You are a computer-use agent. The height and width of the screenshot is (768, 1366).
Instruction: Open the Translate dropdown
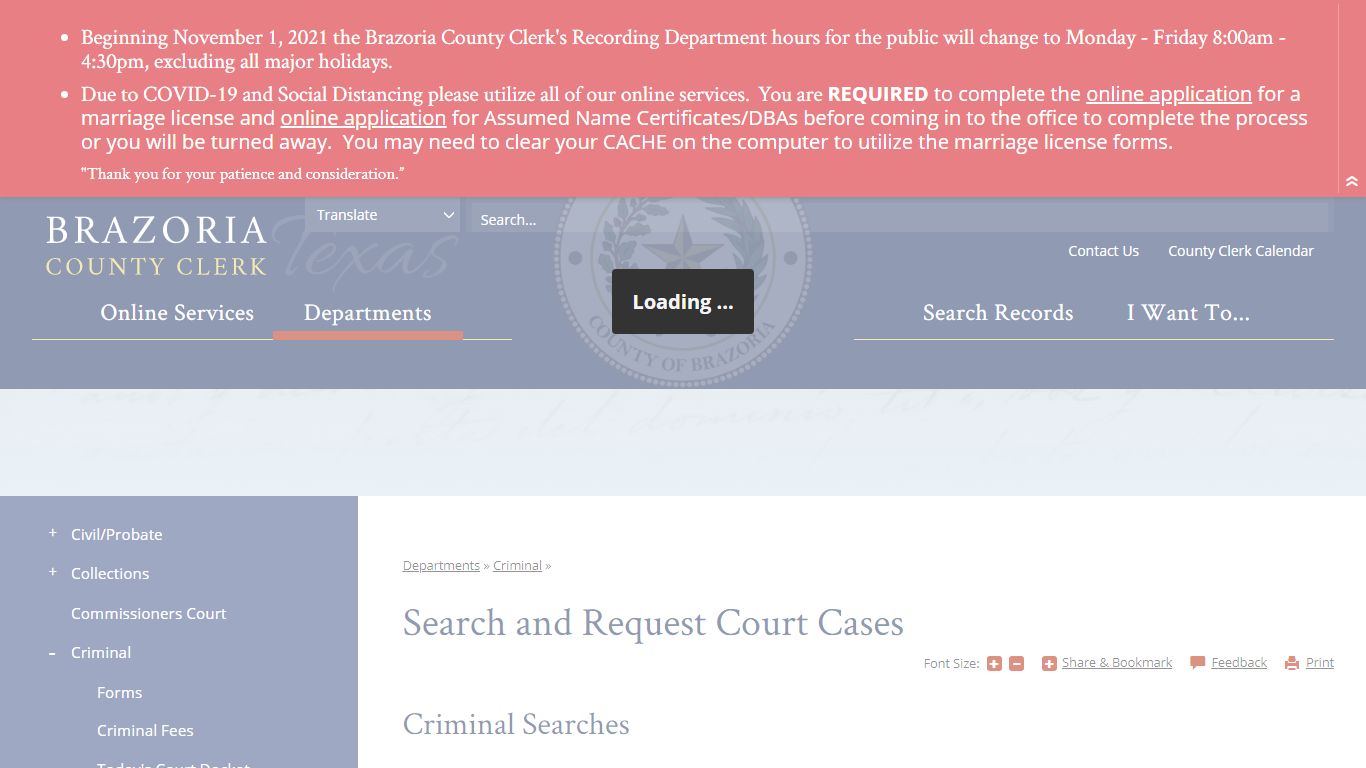pyautogui.click(x=382, y=215)
